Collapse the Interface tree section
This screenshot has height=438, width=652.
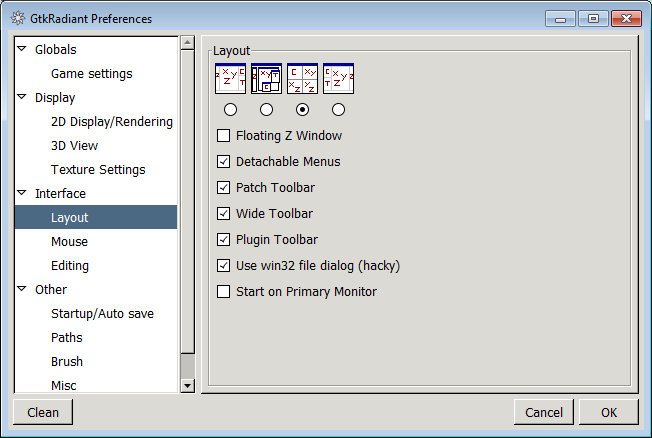[22, 193]
